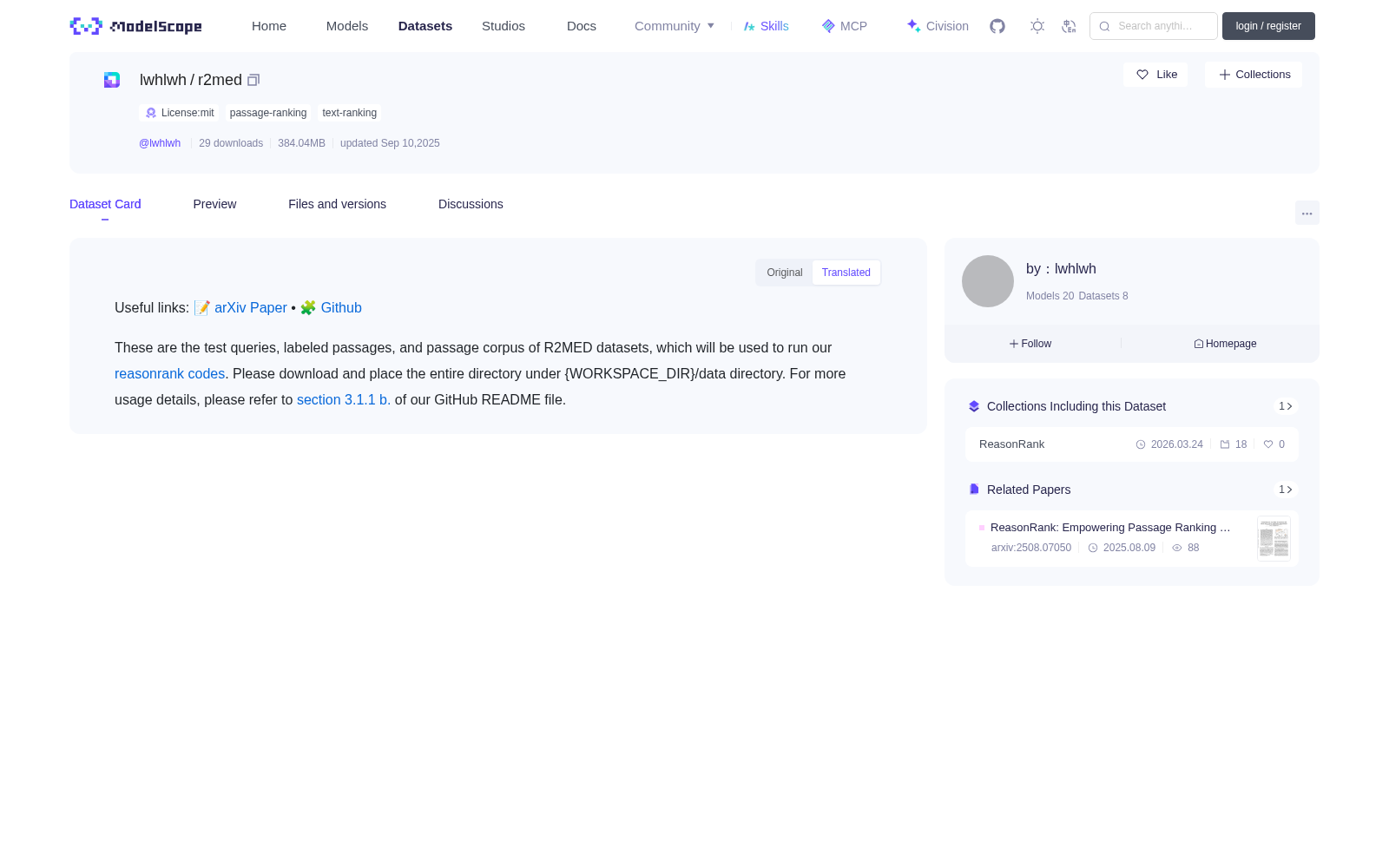Expand the Community dropdown menu
This screenshot has width=1389, height=868.
coord(675,26)
